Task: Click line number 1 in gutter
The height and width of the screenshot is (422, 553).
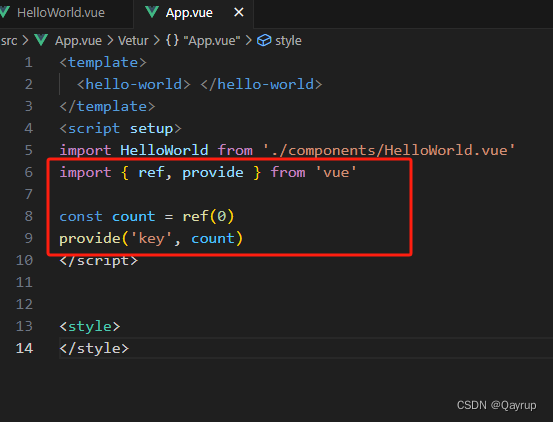Action: tap(29, 62)
